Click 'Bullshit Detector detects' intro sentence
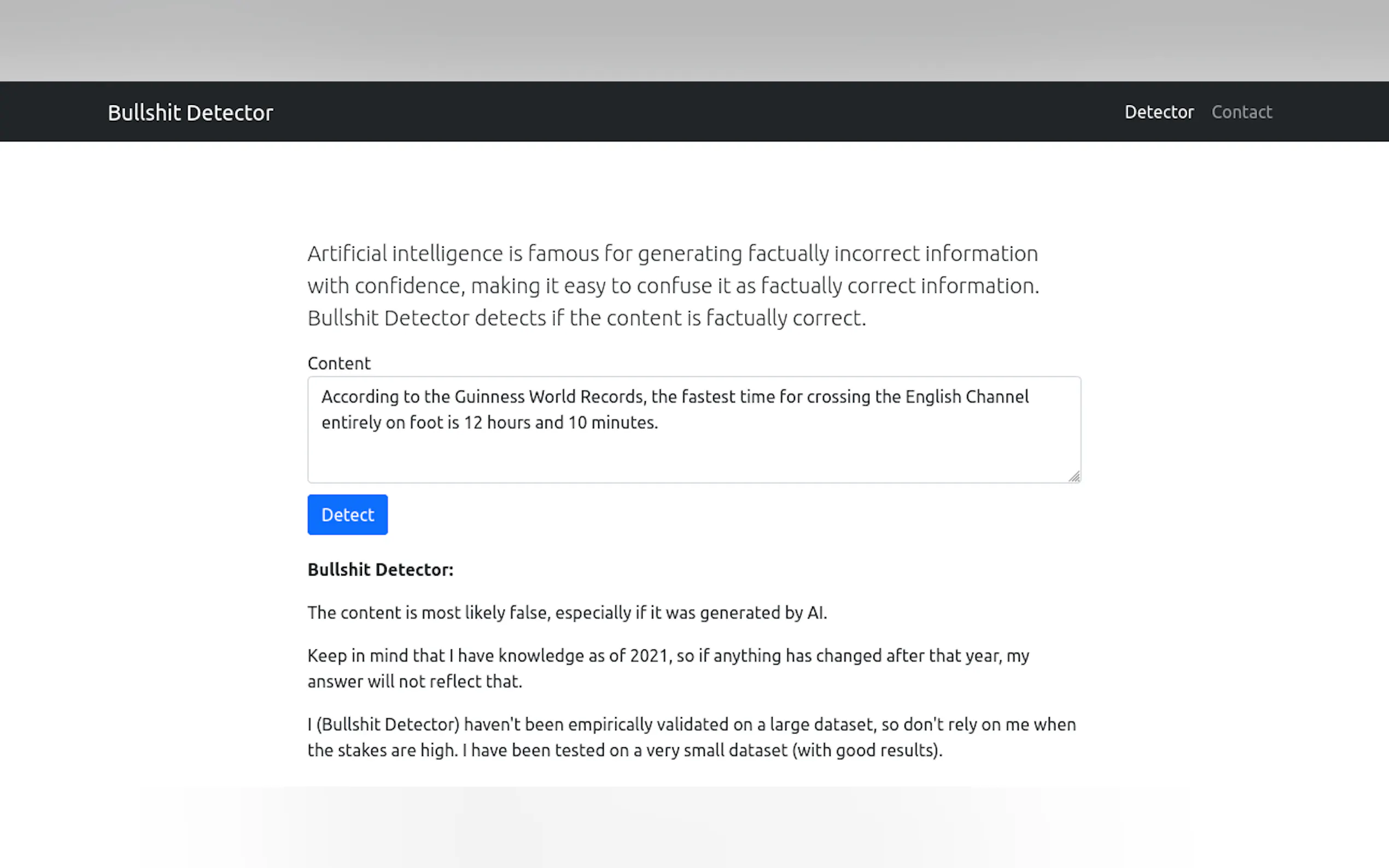 pos(586,318)
